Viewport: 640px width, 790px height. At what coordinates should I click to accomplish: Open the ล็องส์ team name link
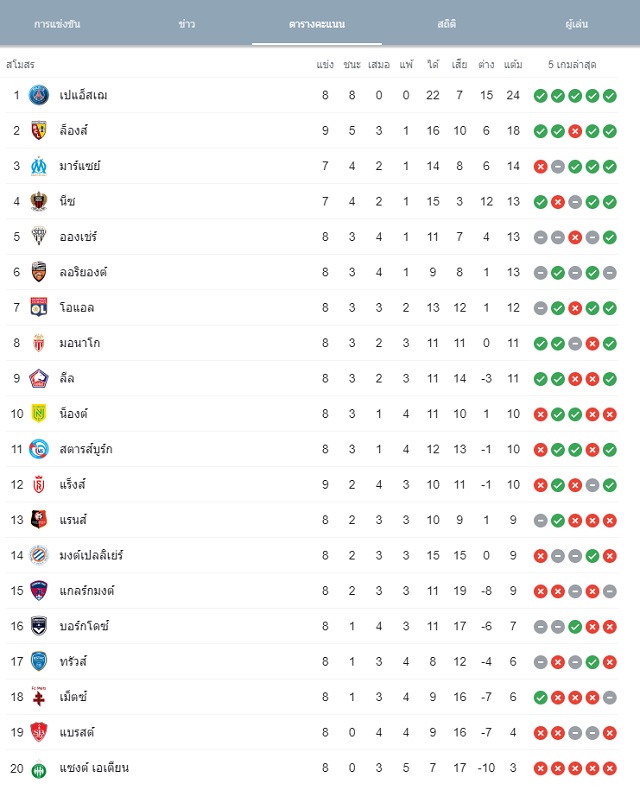[x=74, y=130]
